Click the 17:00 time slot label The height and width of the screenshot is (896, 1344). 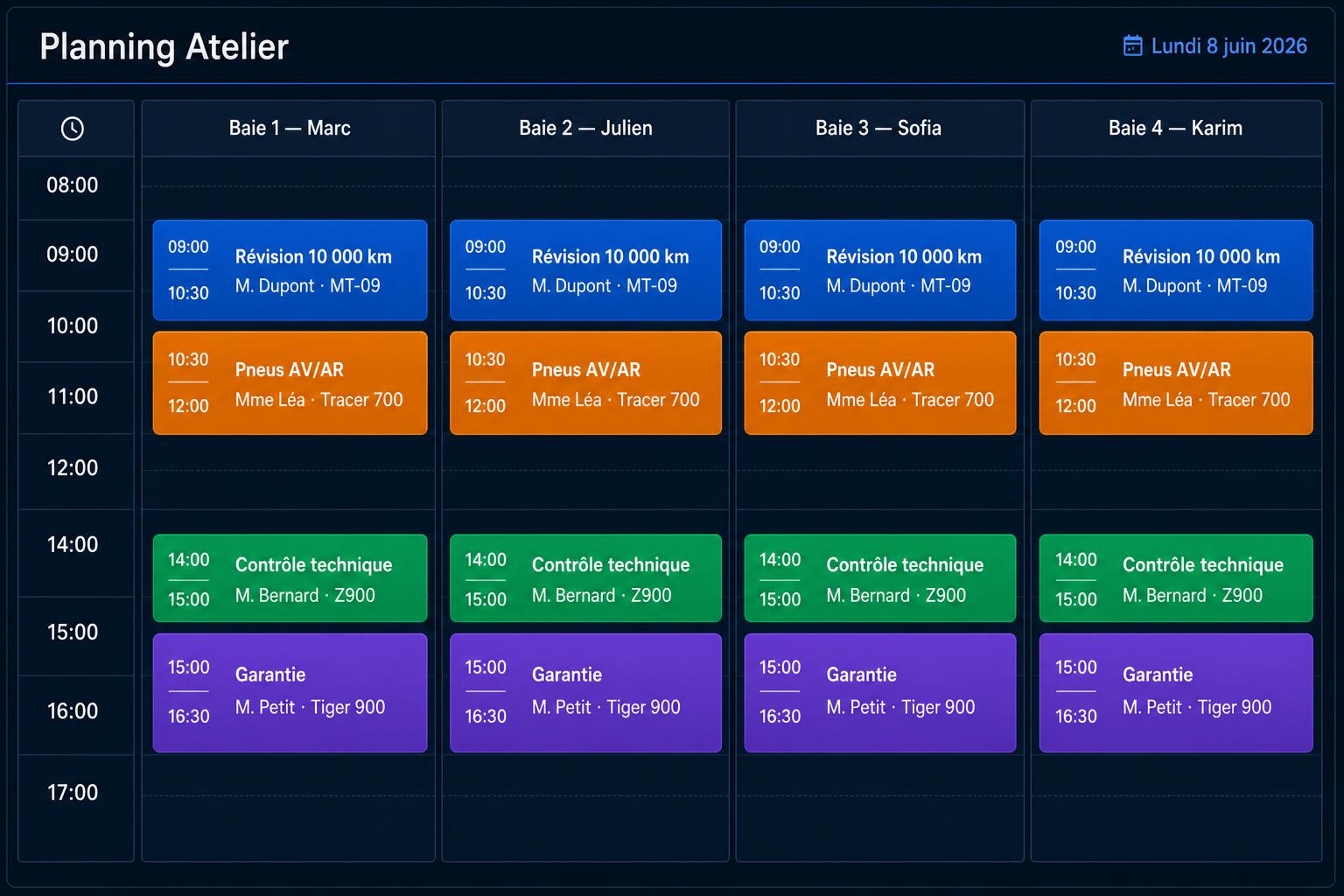click(x=73, y=793)
